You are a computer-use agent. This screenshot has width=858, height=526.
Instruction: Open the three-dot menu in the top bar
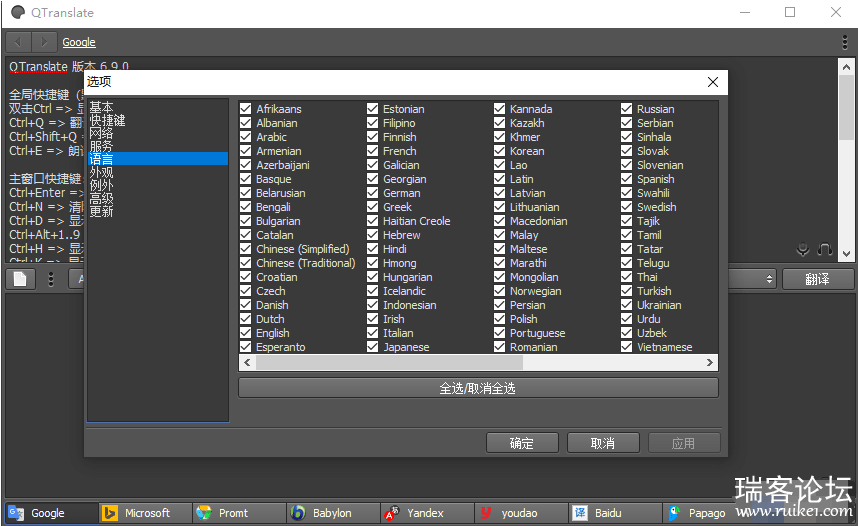coord(845,42)
